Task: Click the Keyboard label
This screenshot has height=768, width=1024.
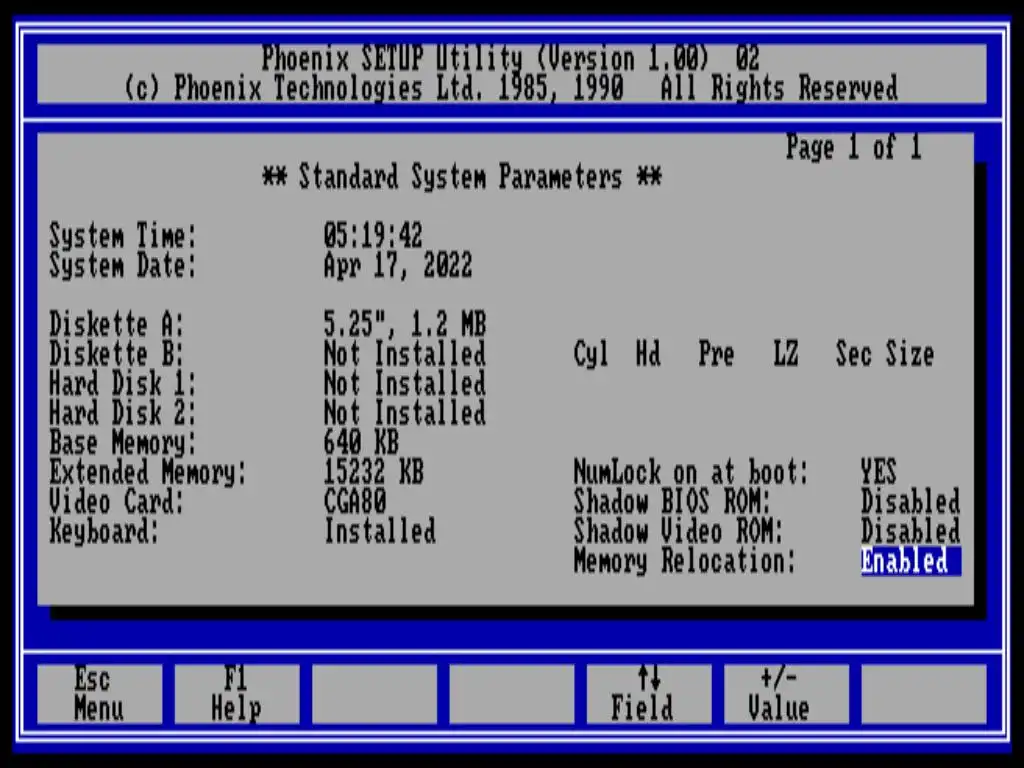Action: pos(104,532)
